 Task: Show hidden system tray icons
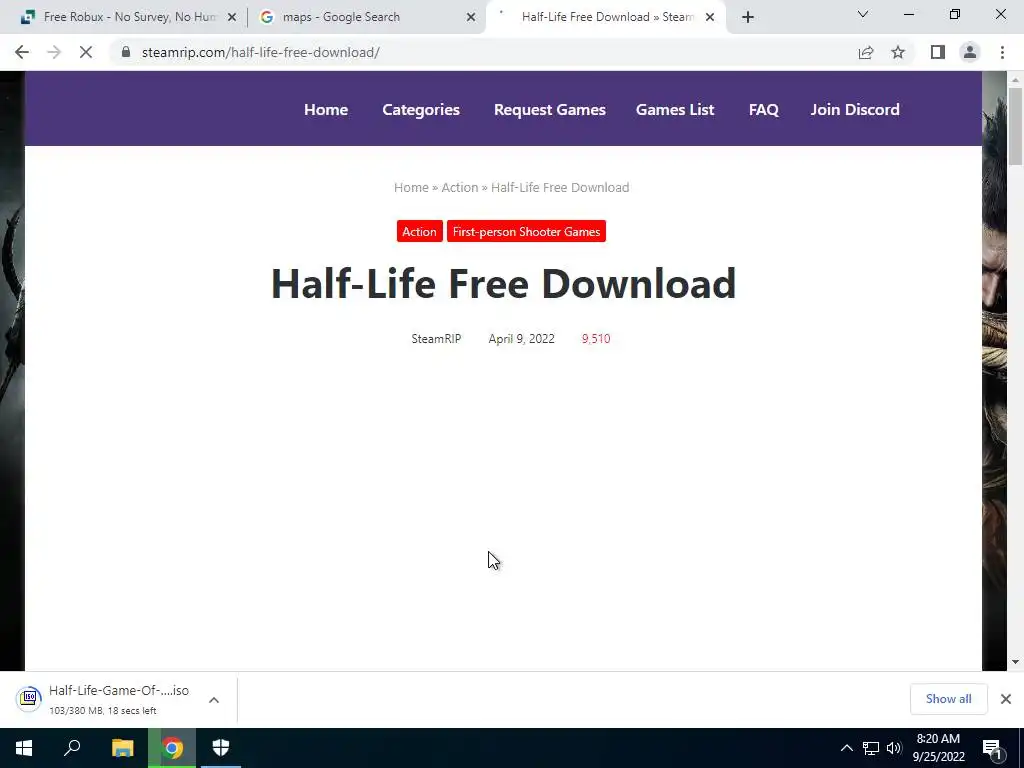[x=846, y=748]
